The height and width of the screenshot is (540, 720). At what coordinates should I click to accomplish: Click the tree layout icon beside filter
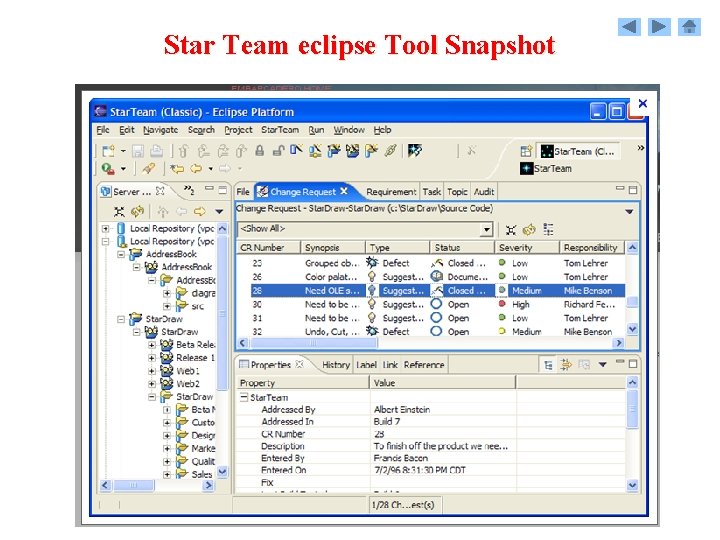click(x=548, y=229)
